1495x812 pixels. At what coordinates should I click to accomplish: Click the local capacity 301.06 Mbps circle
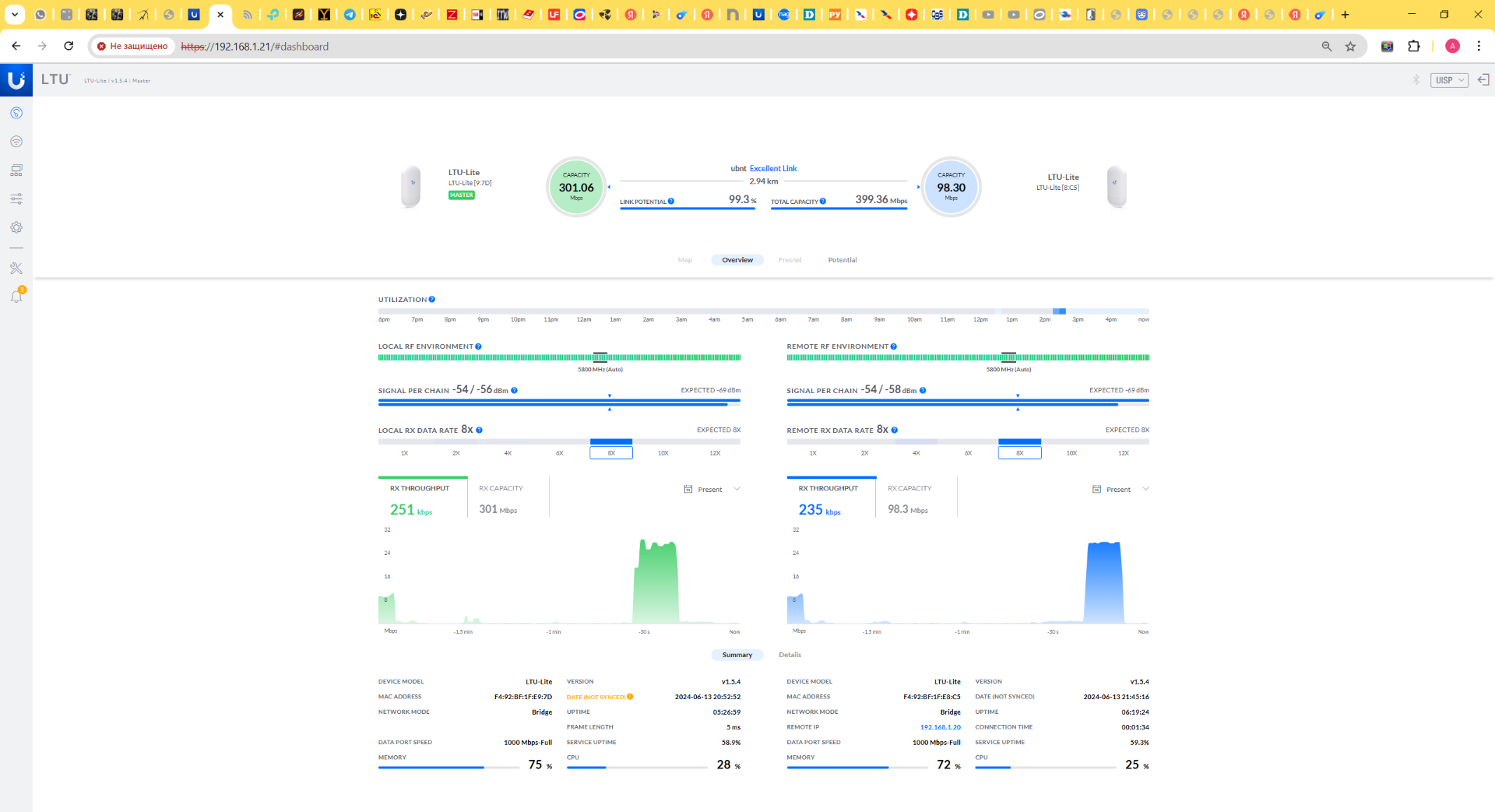(x=576, y=187)
